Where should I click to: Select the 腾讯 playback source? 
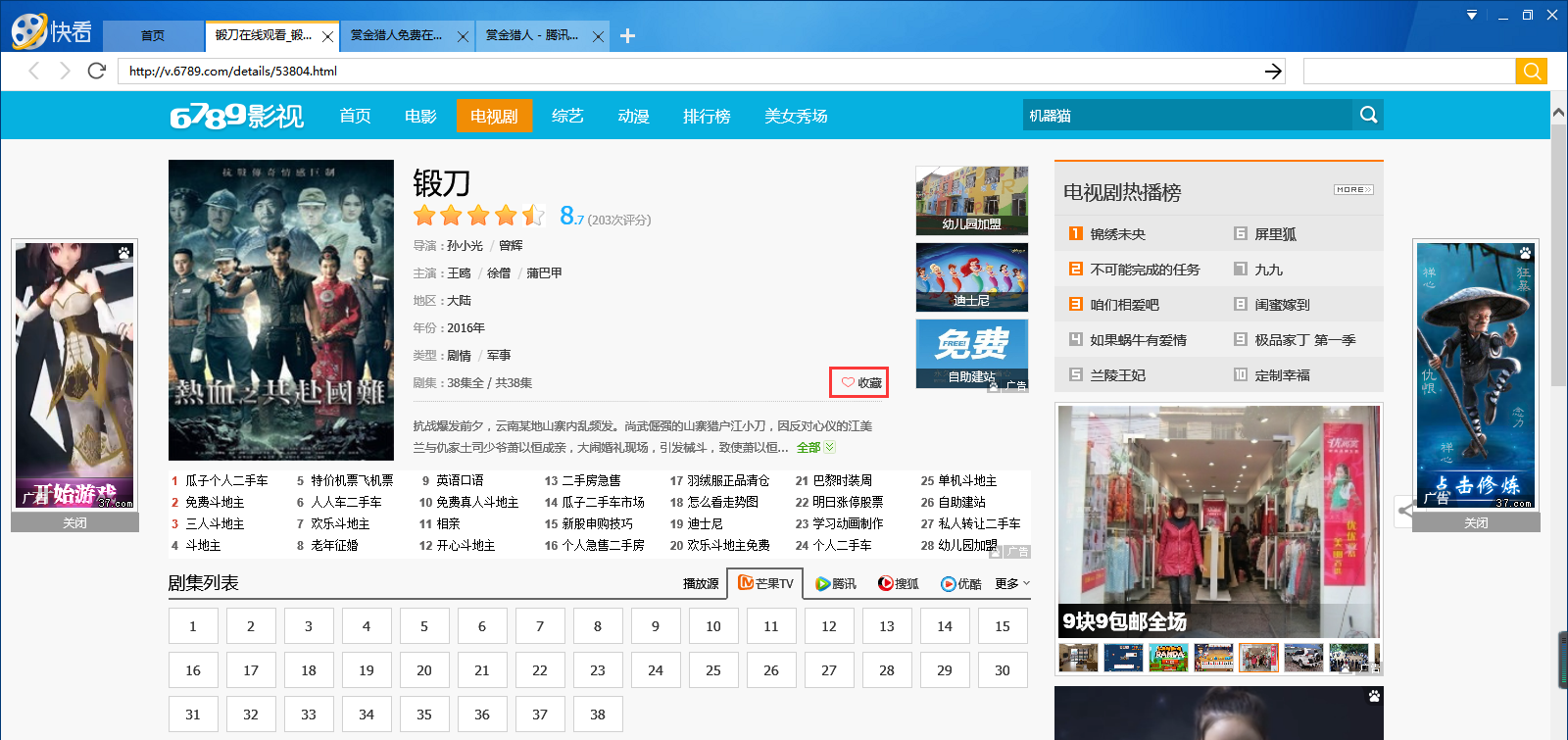click(x=836, y=583)
